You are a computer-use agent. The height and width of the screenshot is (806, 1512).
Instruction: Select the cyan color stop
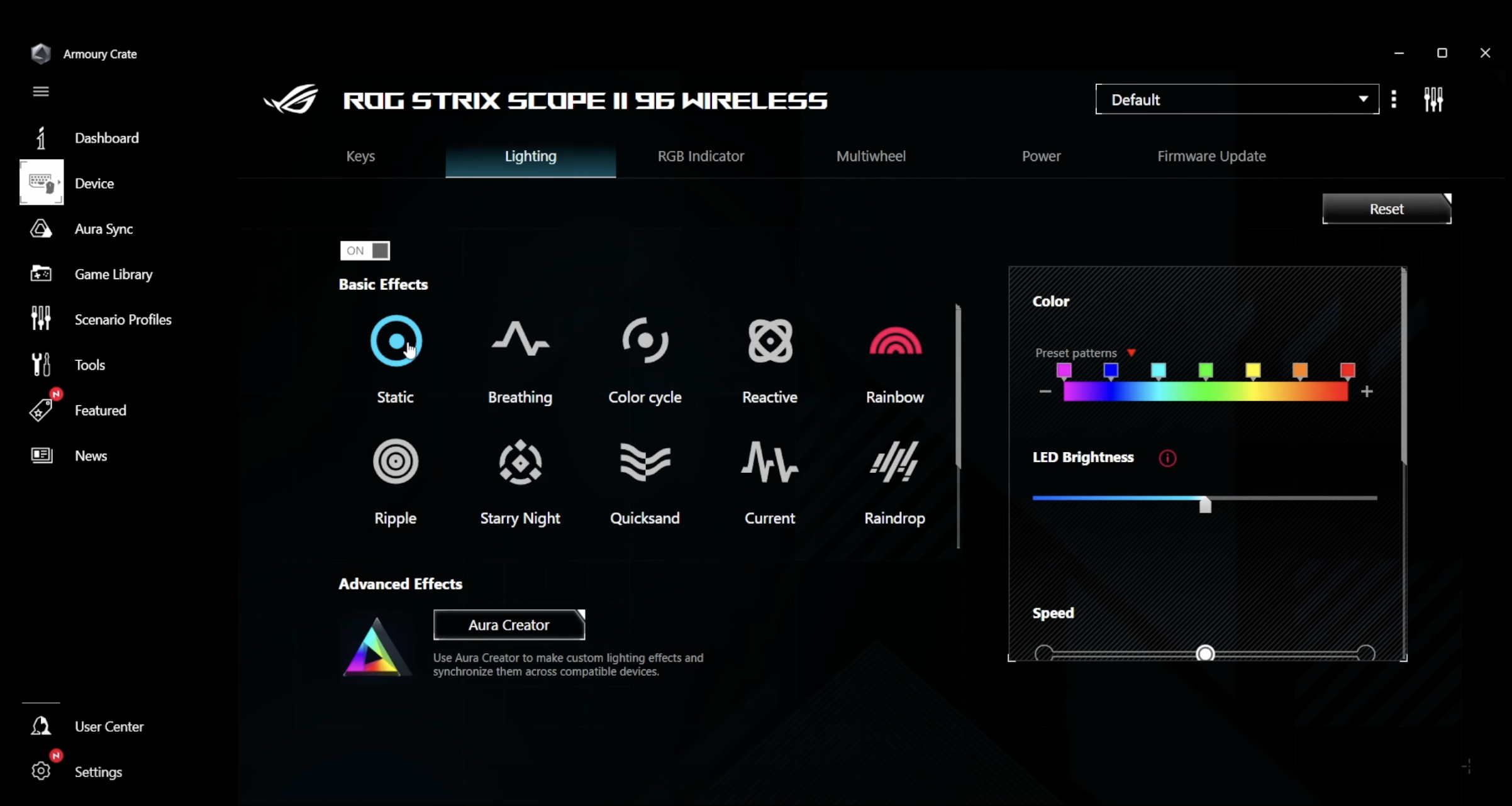tap(1158, 371)
